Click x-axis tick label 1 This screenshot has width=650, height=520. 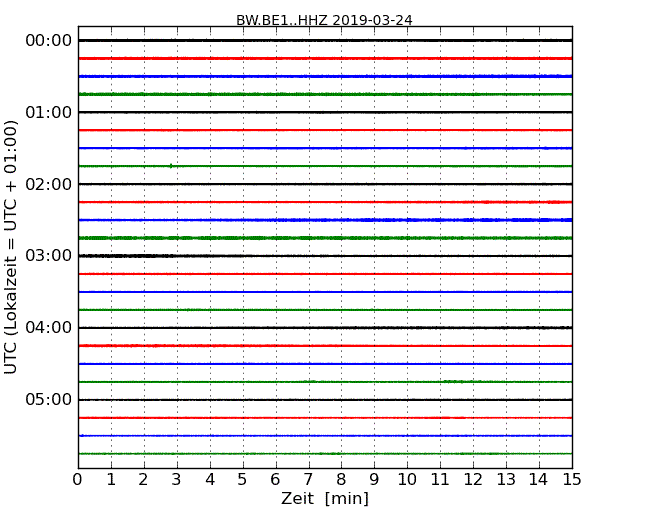click(x=111, y=480)
